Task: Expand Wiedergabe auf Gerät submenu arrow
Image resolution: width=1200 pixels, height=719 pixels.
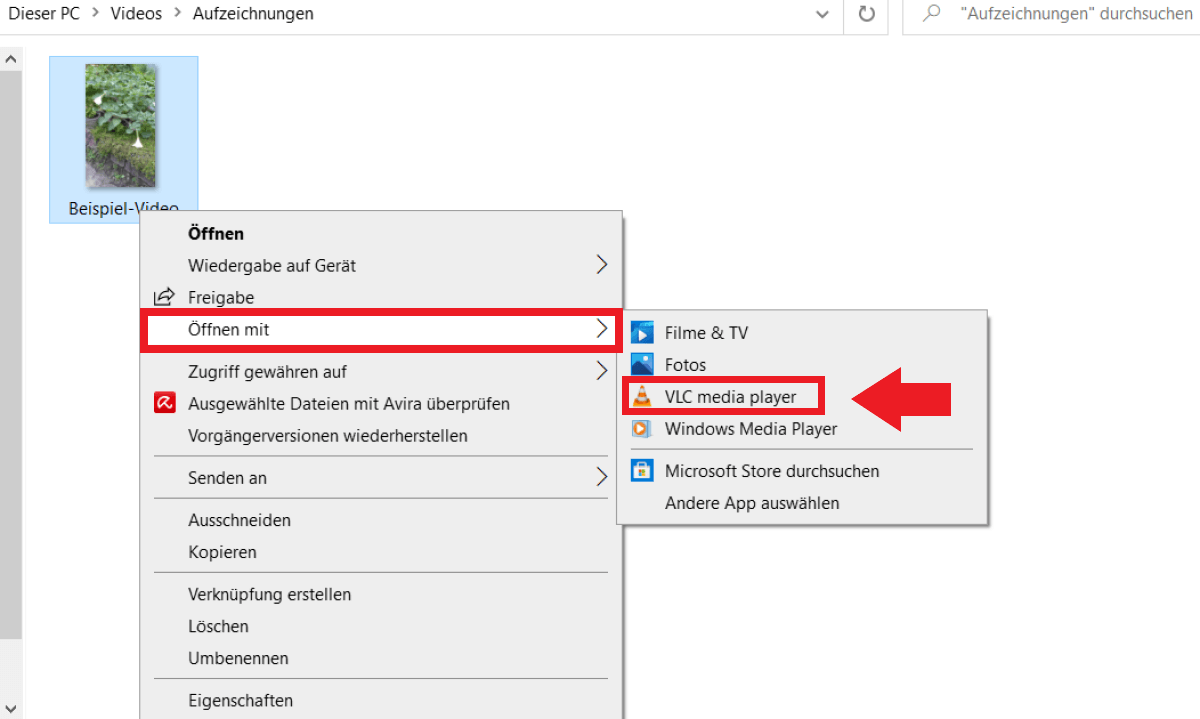Action: [x=601, y=265]
